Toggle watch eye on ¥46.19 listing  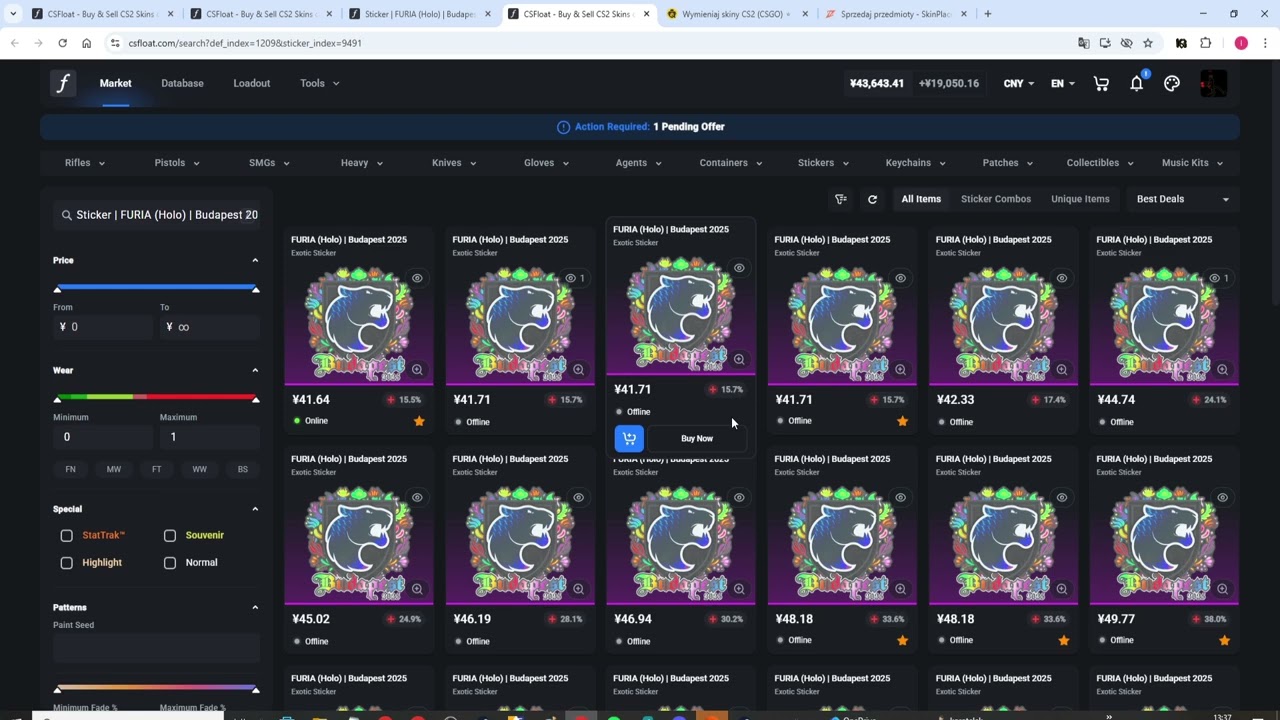click(x=578, y=497)
